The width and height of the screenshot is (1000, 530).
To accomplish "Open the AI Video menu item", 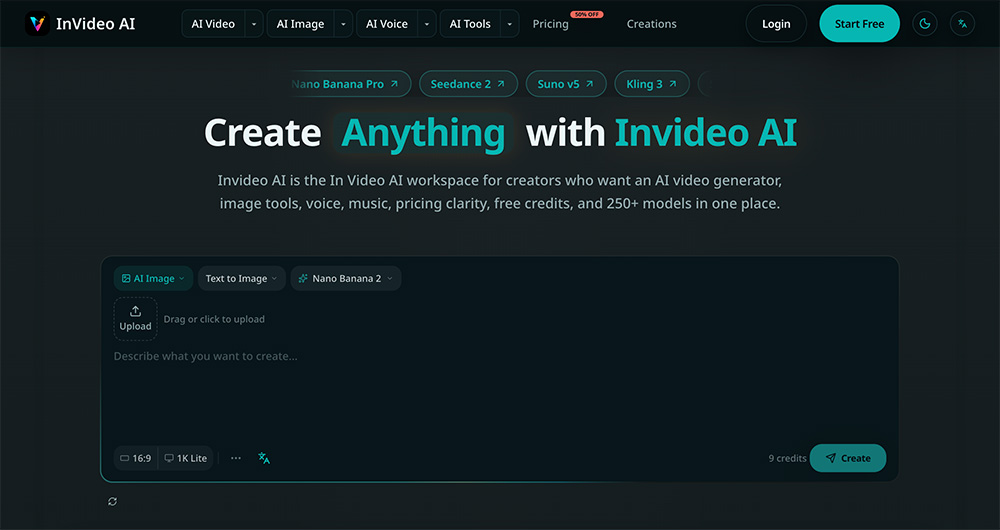I will (x=213, y=24).
